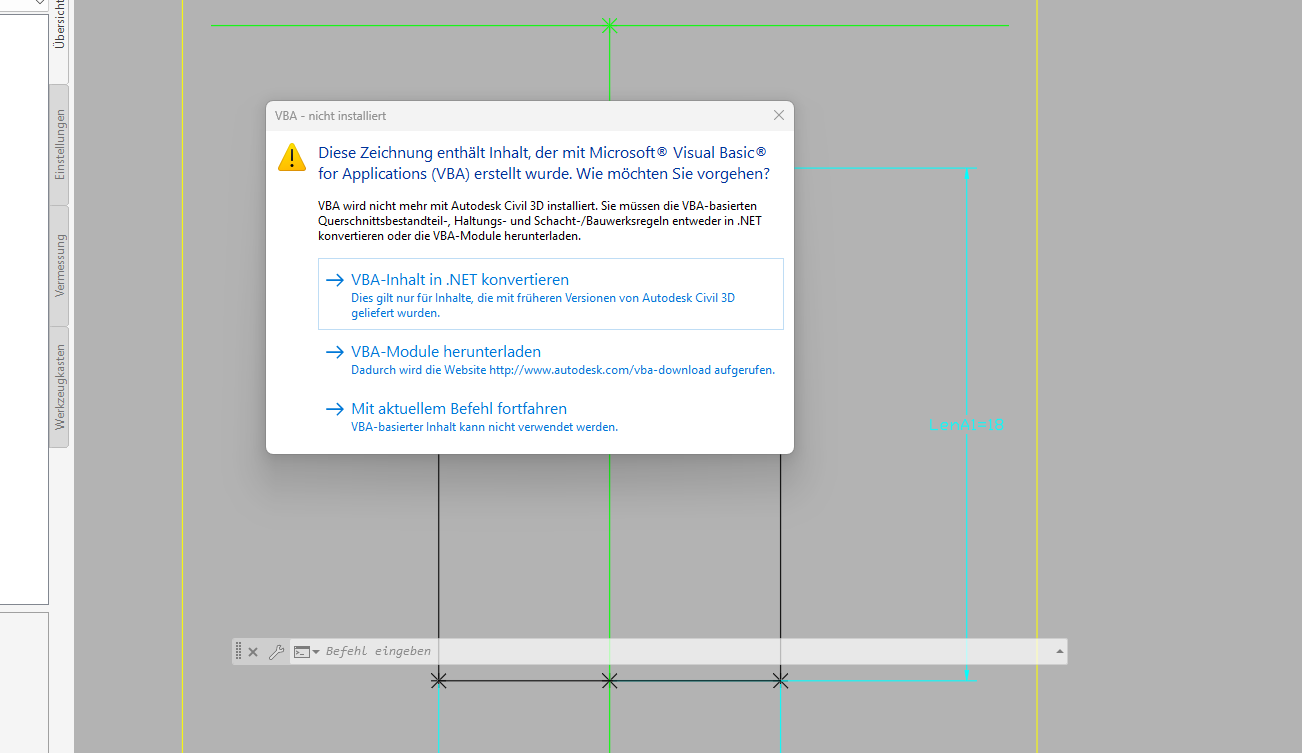1302x753 pixels.
Task: Open command line customize wrench icon
Action: pyautogui.click(x=277, y=652)
